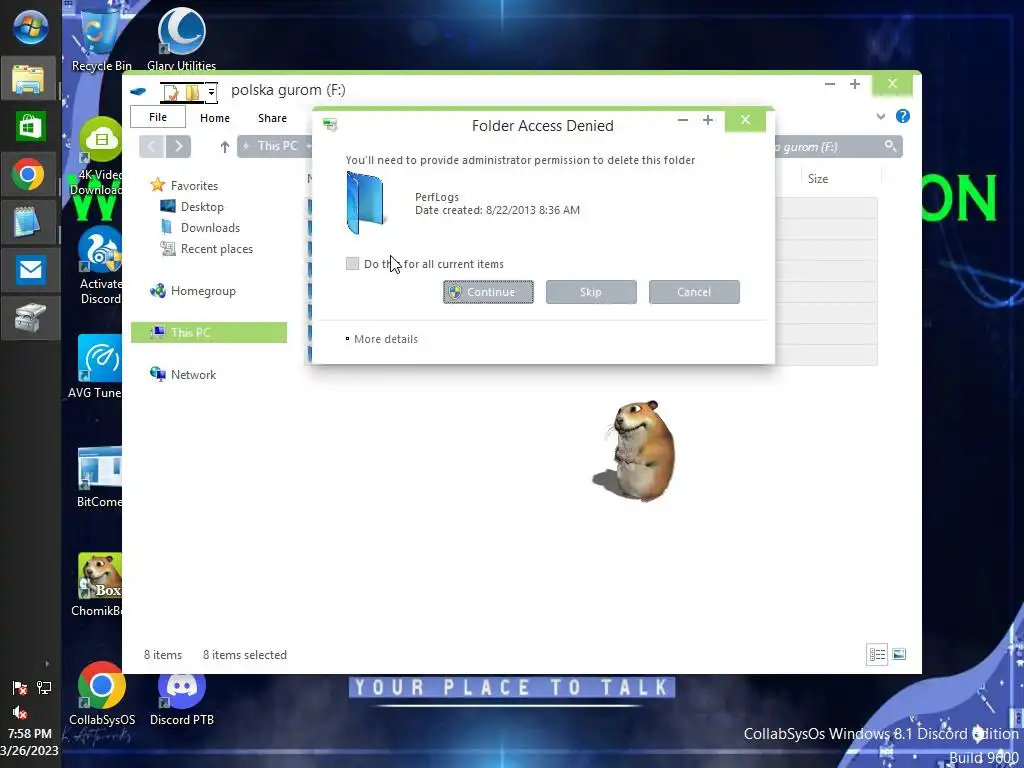Launch CollabSysOS Chrome desktop shortcut
Screen dimensions: 1024x768
[x=102, y=694]
